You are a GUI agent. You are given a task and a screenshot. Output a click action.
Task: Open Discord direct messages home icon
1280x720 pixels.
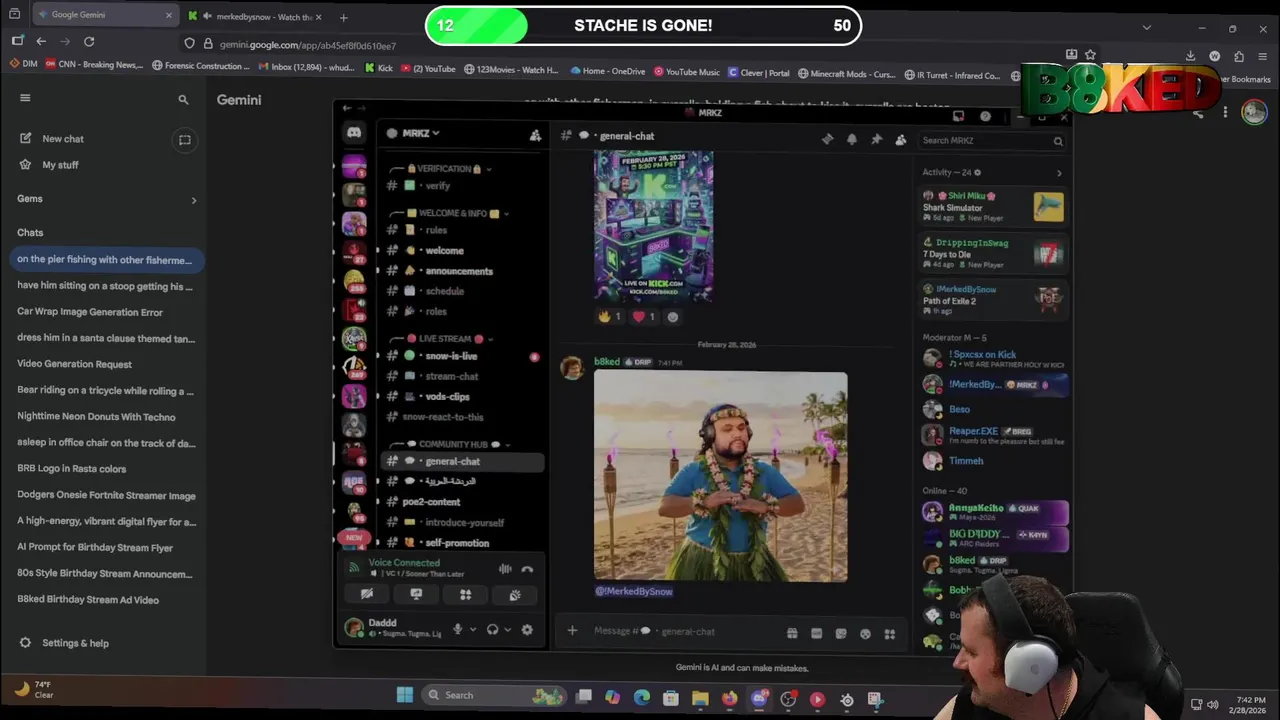pos(354,133)
